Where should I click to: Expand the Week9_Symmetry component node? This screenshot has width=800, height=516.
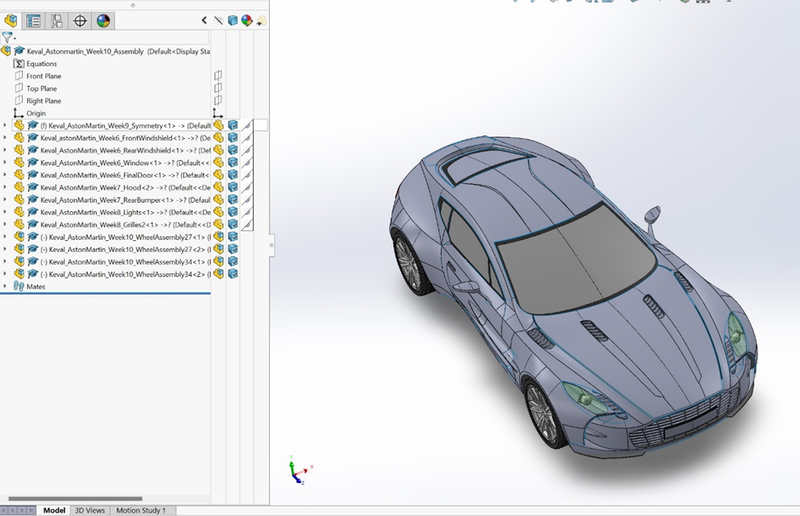pyautogui.click(x=5, y=125)
